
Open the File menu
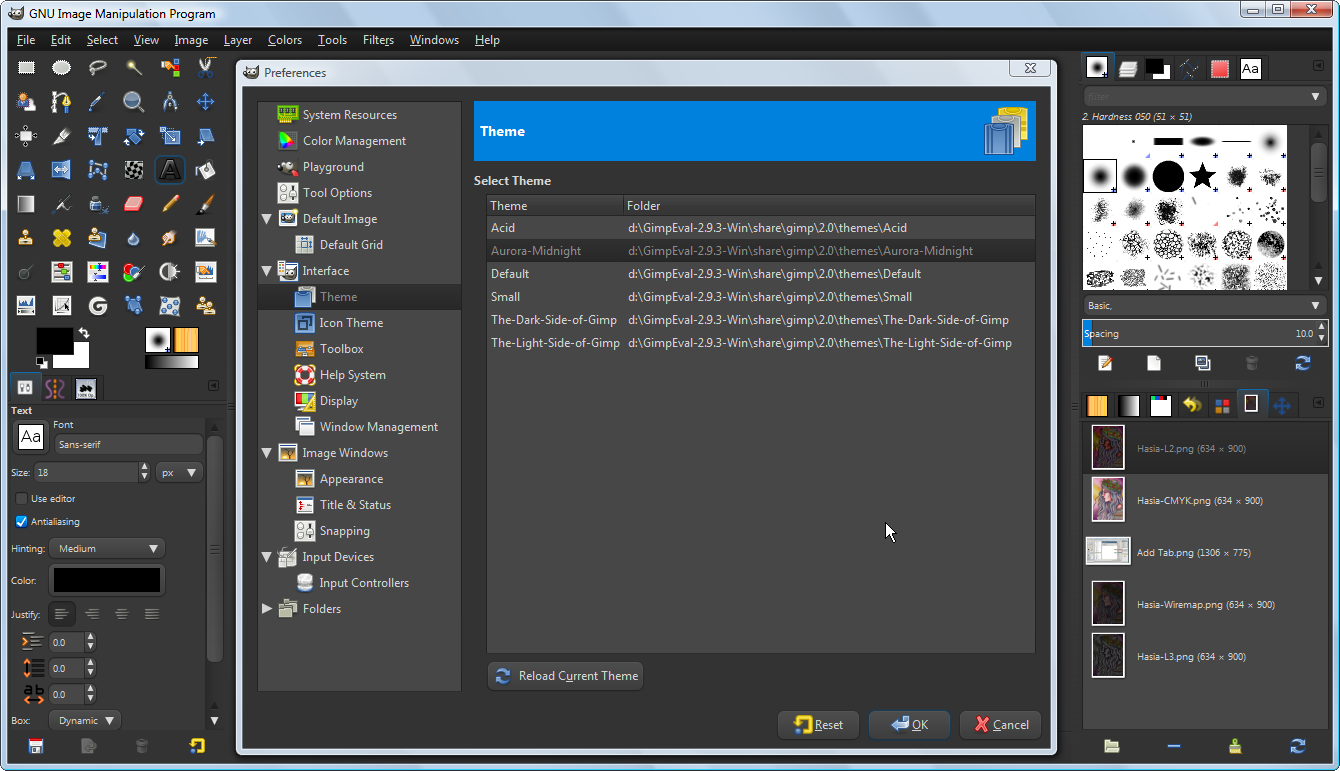click(26, 40)
